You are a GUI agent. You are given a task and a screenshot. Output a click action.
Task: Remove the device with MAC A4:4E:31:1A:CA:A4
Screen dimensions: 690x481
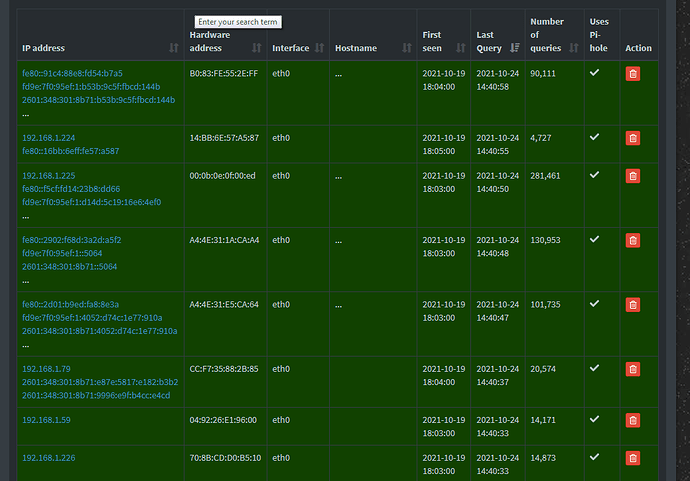click(632, 240)
